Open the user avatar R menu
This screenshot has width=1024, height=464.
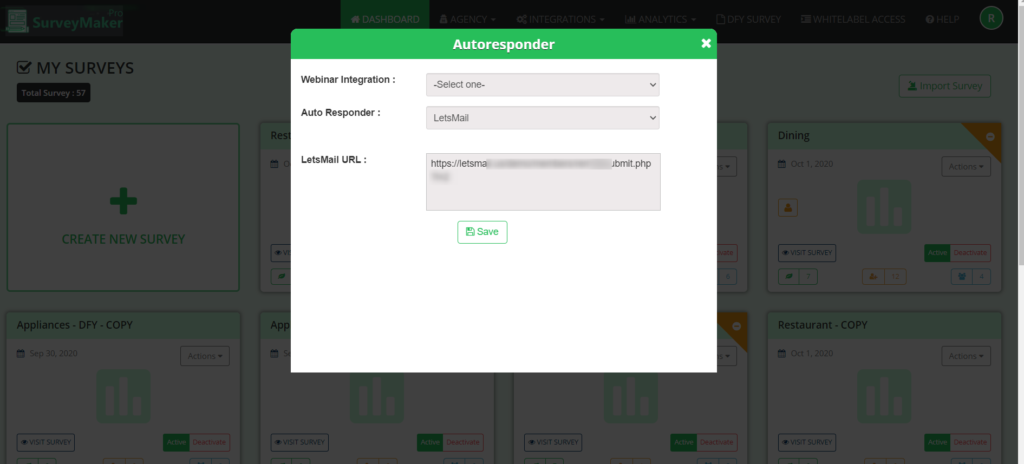pyautogui.click(x=991, y=18)
